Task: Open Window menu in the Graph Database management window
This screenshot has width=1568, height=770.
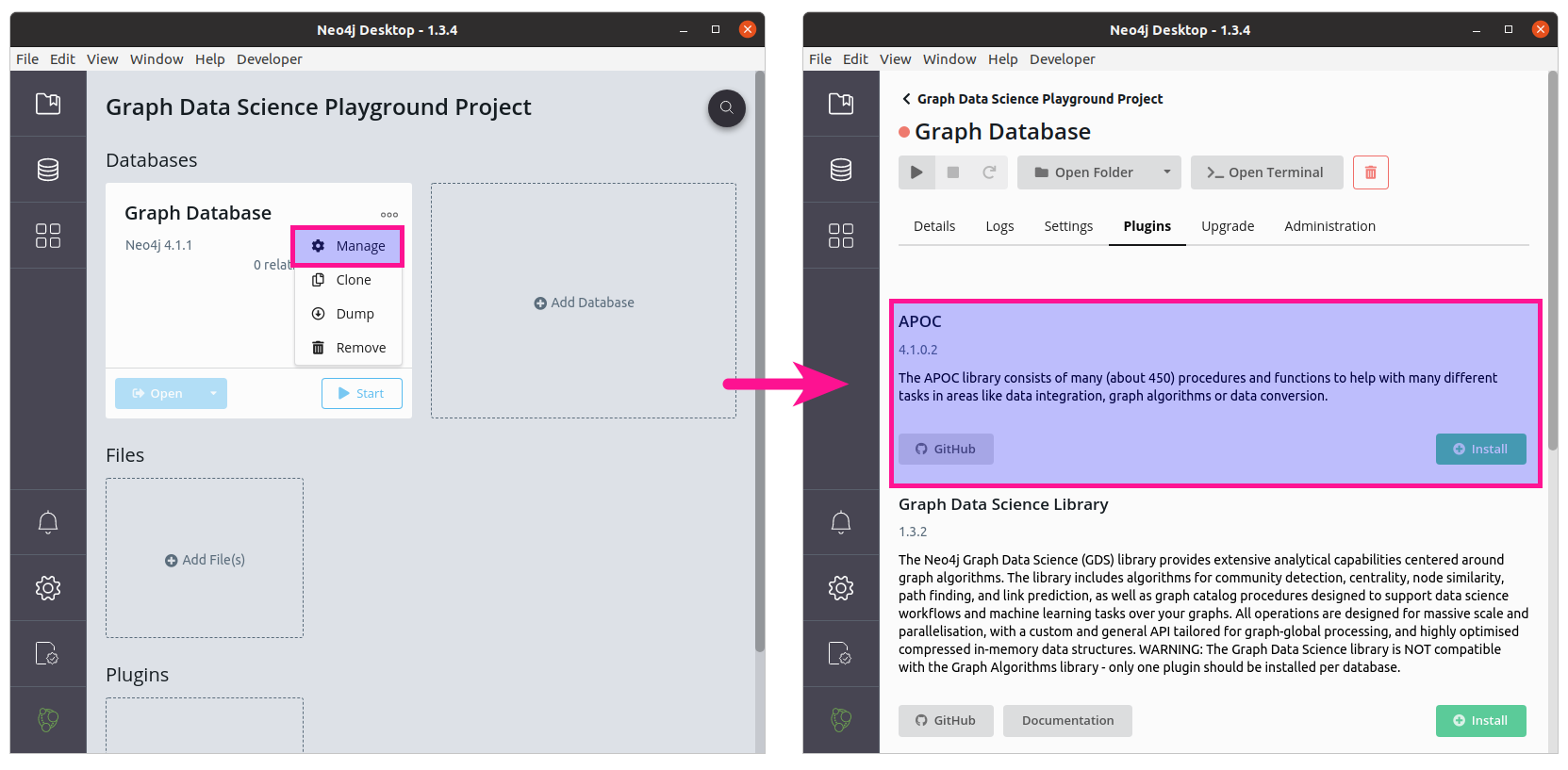Action: coord(949,59)
